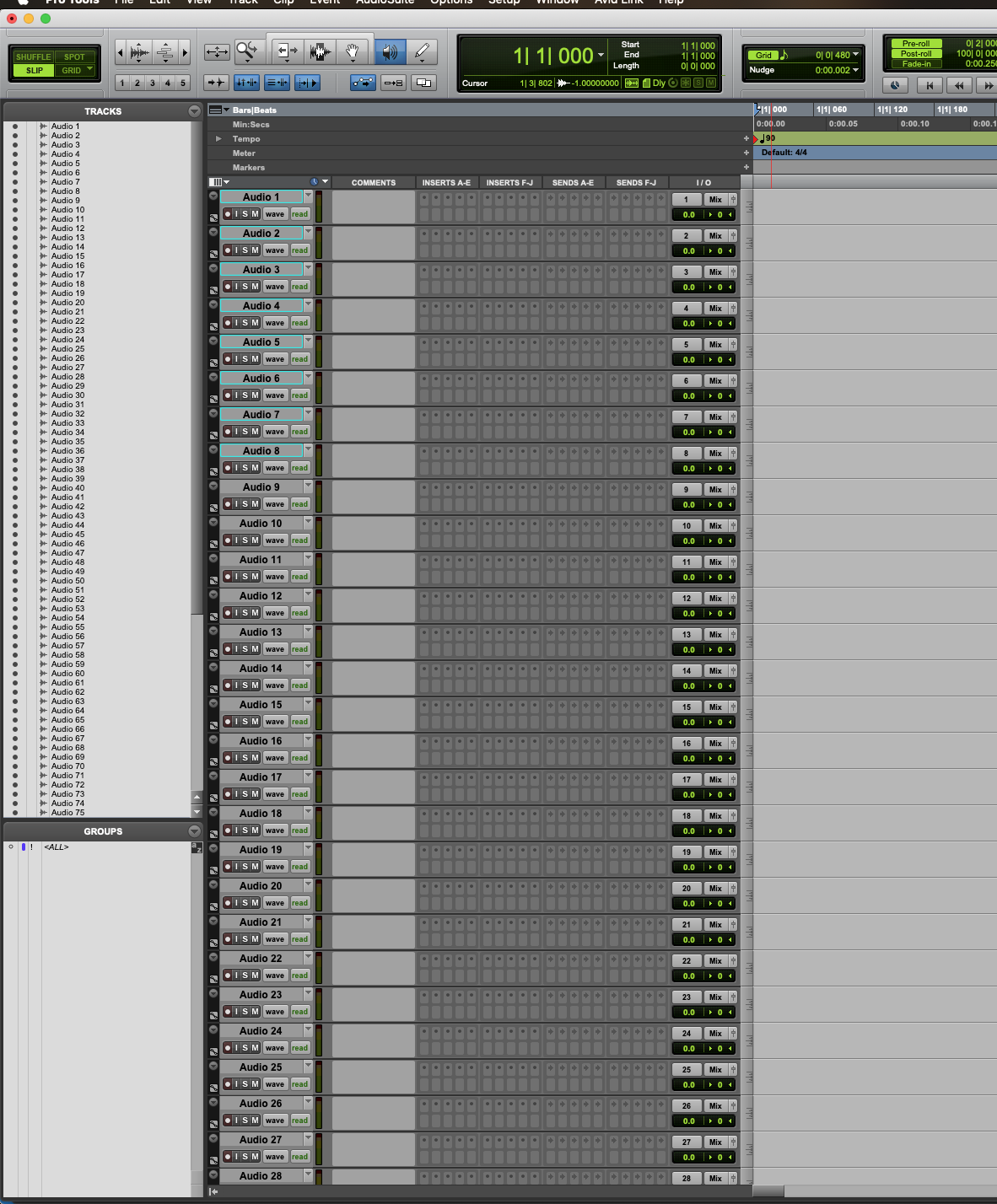Toggle Link Timeline and Edit Selection
The image size is (997, 1204).
pyautogui.click(x=246, y=83)
